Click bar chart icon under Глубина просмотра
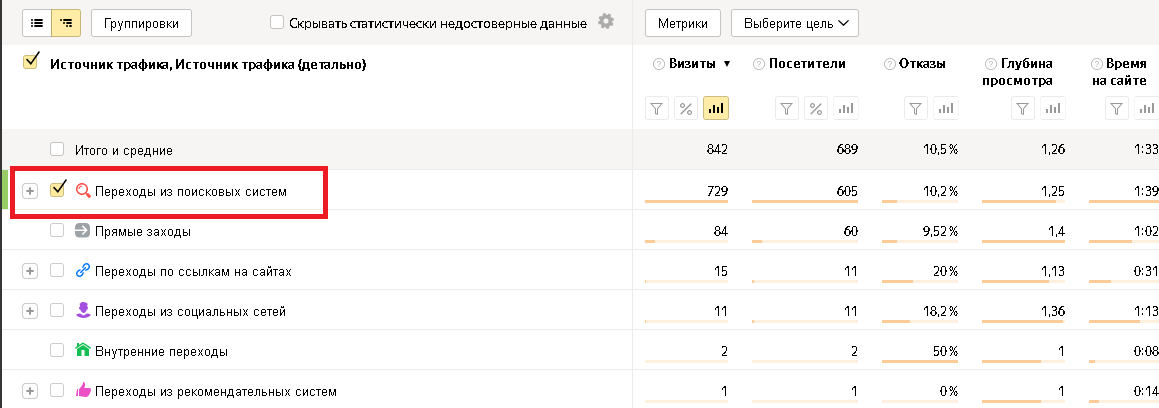1159x408 pixels. point(1053,109)
